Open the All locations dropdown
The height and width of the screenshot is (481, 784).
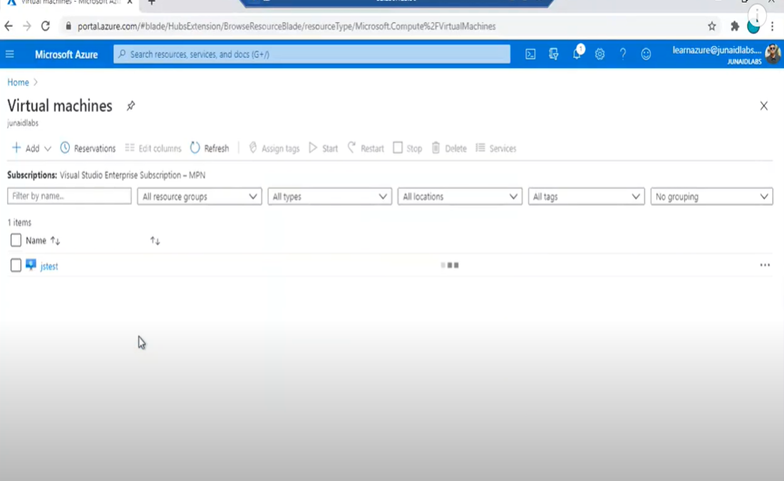click(460, 196)
